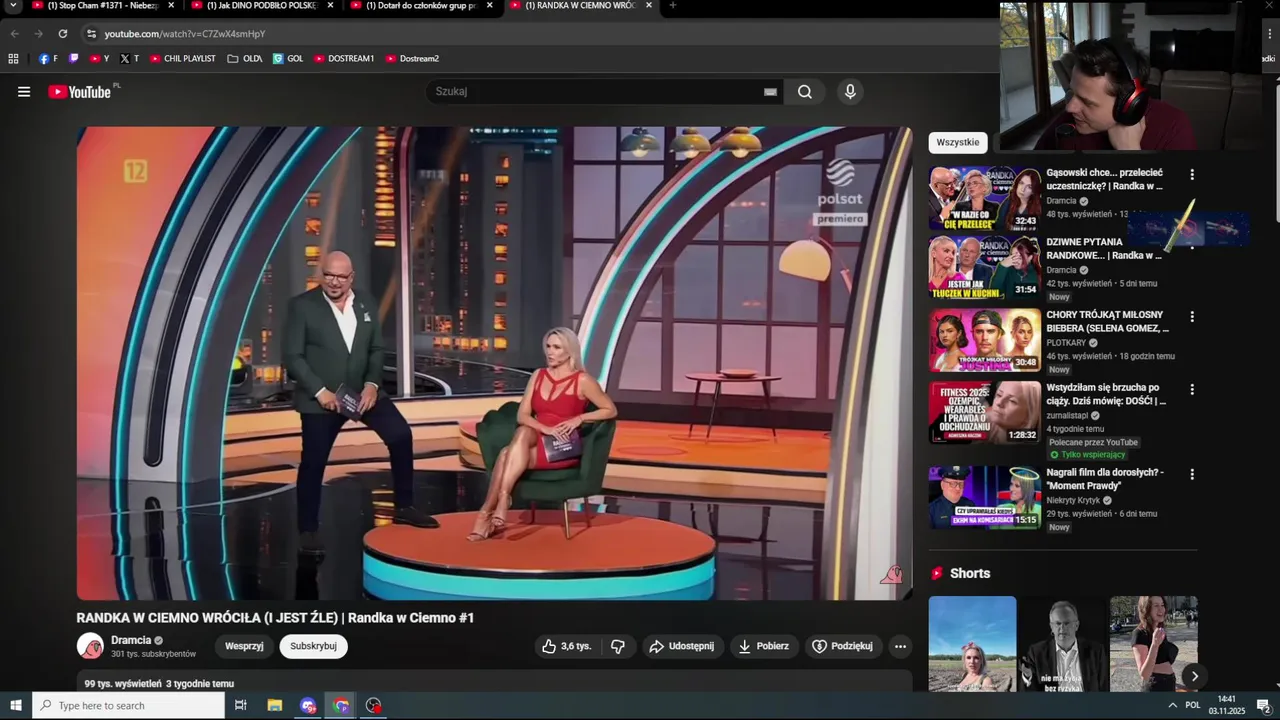Open the X T bookmark
1280x720 pixels.
pyautogui.click(x=130, y=59)
